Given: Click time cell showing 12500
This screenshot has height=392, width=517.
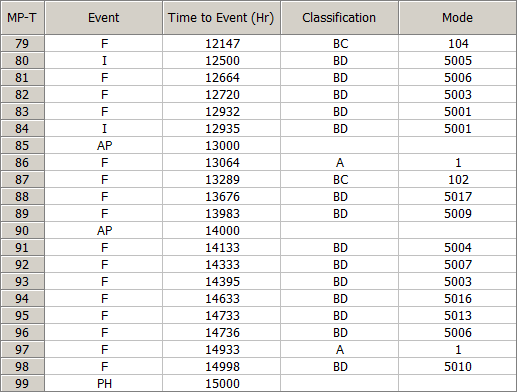Looking at the screenshot, I should coord(221,61).
